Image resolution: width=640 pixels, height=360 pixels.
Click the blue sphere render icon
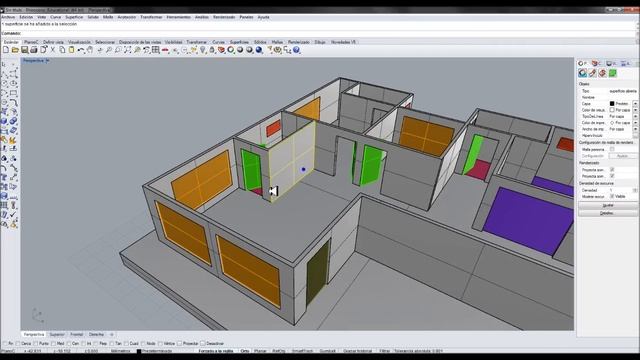259,50
